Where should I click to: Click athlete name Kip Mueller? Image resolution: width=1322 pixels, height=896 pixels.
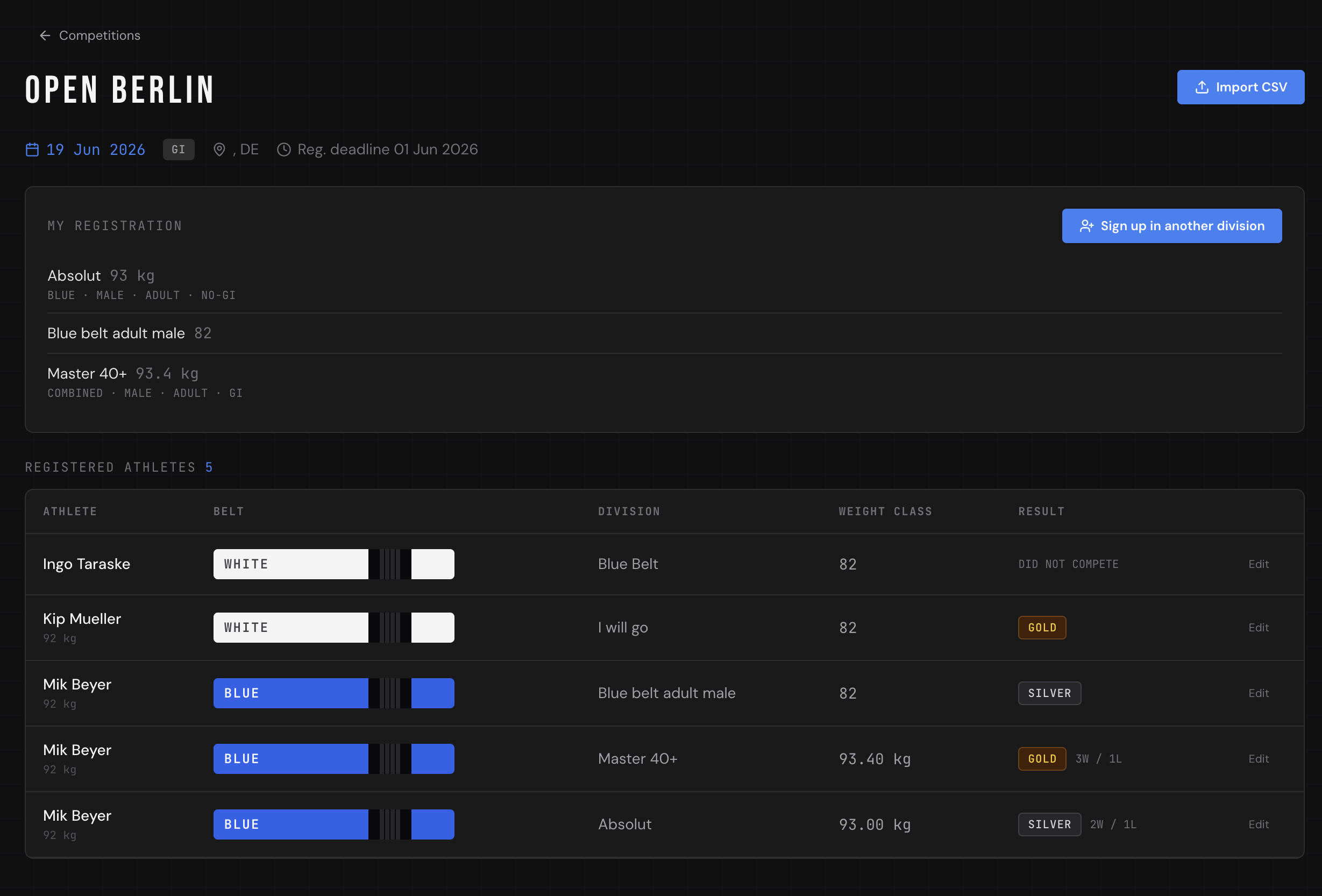(x=82, y=619)
